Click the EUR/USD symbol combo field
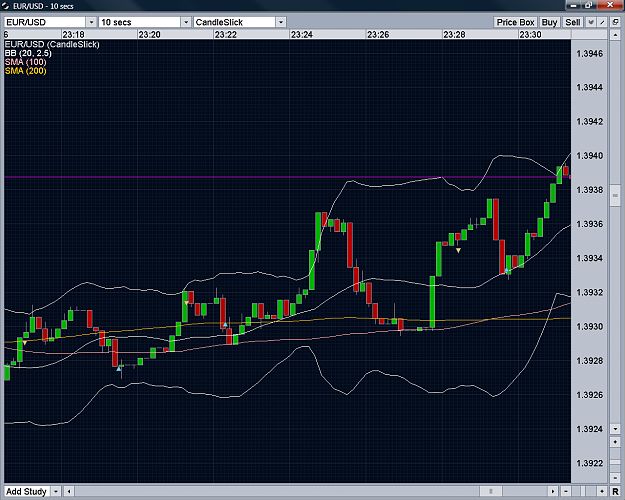Viewport: 625px width, 500px height. pos(45,22)
